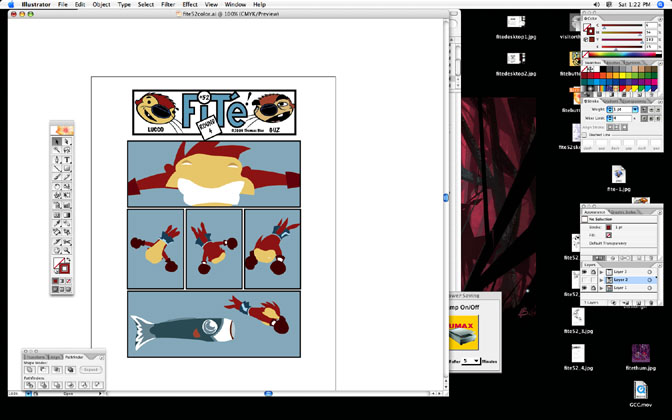Select the Pencil tool
Screen dimensions: 672x420
pos(67,177)
